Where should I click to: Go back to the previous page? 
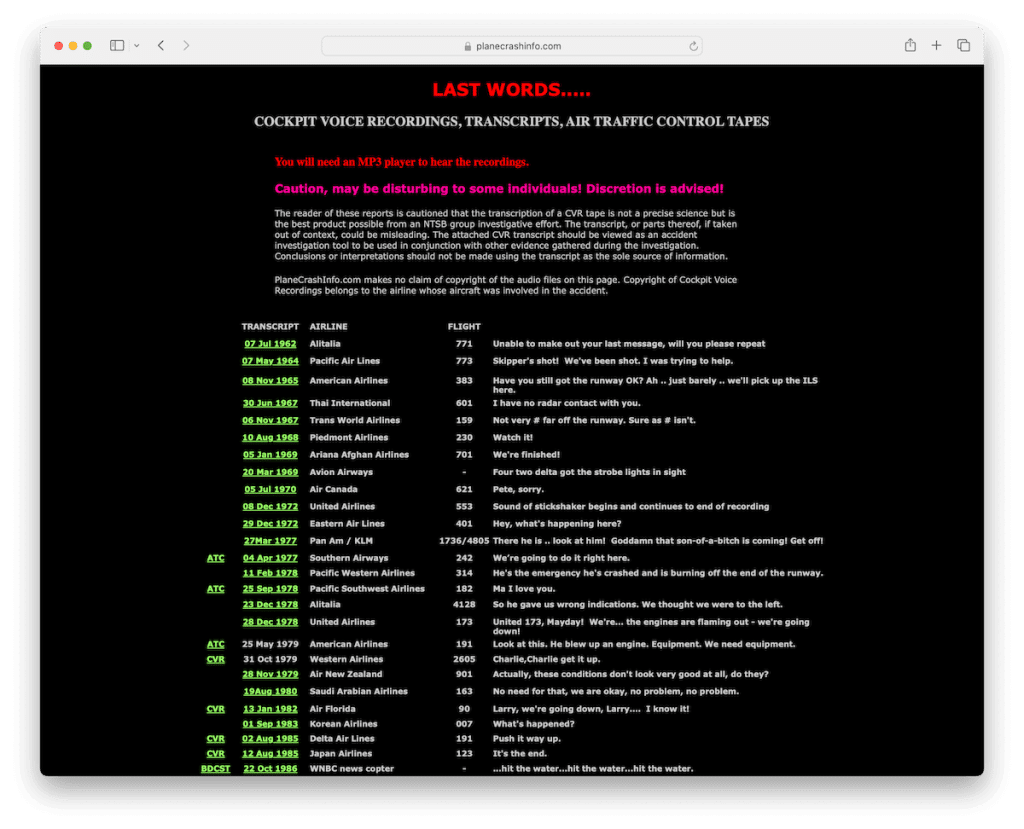pos(161,45)
